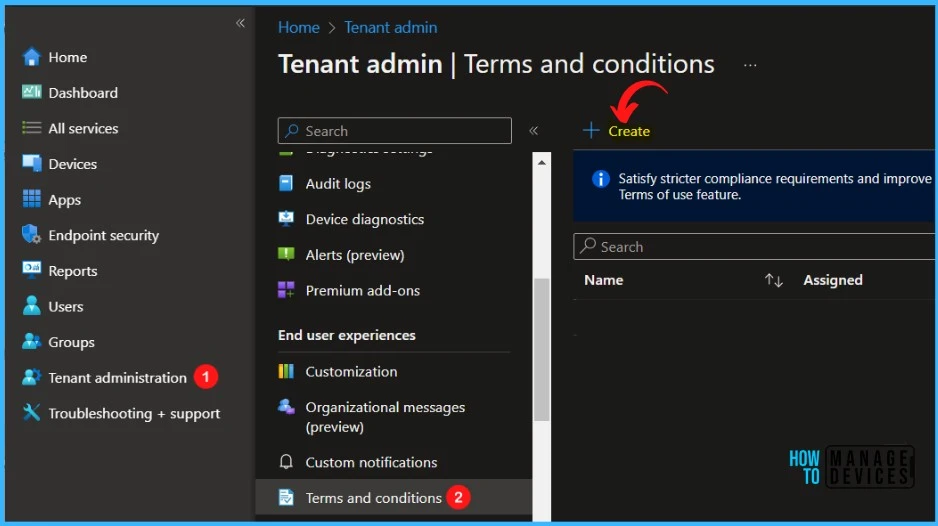Image resolution: width=938 pixels, height=526 pixels.
Task: Click the Organizational messages icon
Action: [x=286, y=407]
